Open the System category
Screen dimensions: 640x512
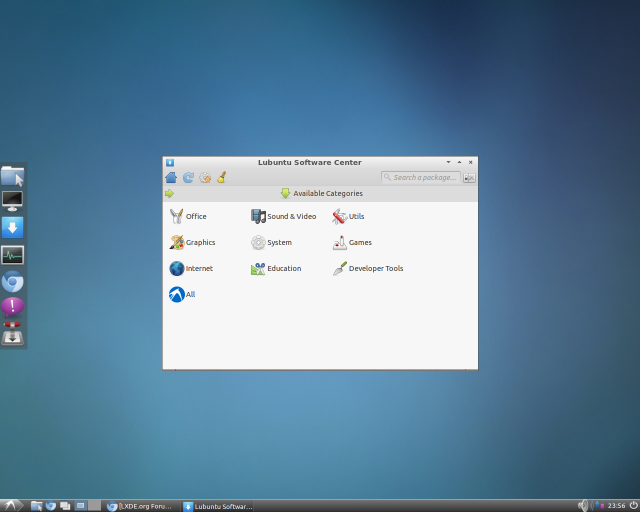(271, 243)
